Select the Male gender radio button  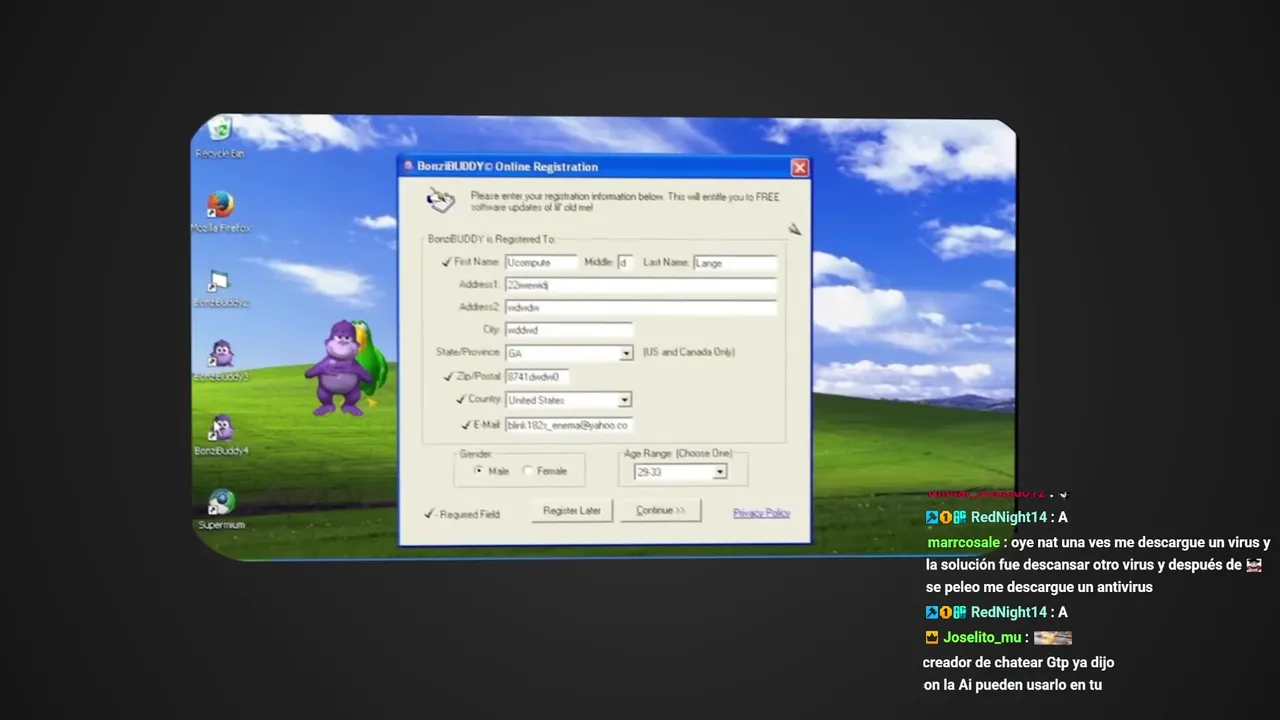pyautogui.click(x=478, y=470)
